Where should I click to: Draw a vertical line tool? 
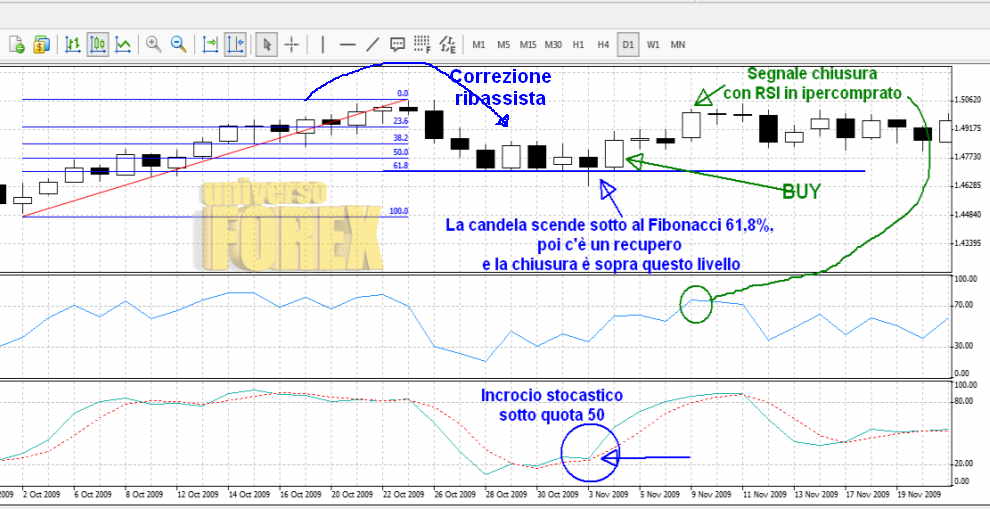[x=322, y=44]
